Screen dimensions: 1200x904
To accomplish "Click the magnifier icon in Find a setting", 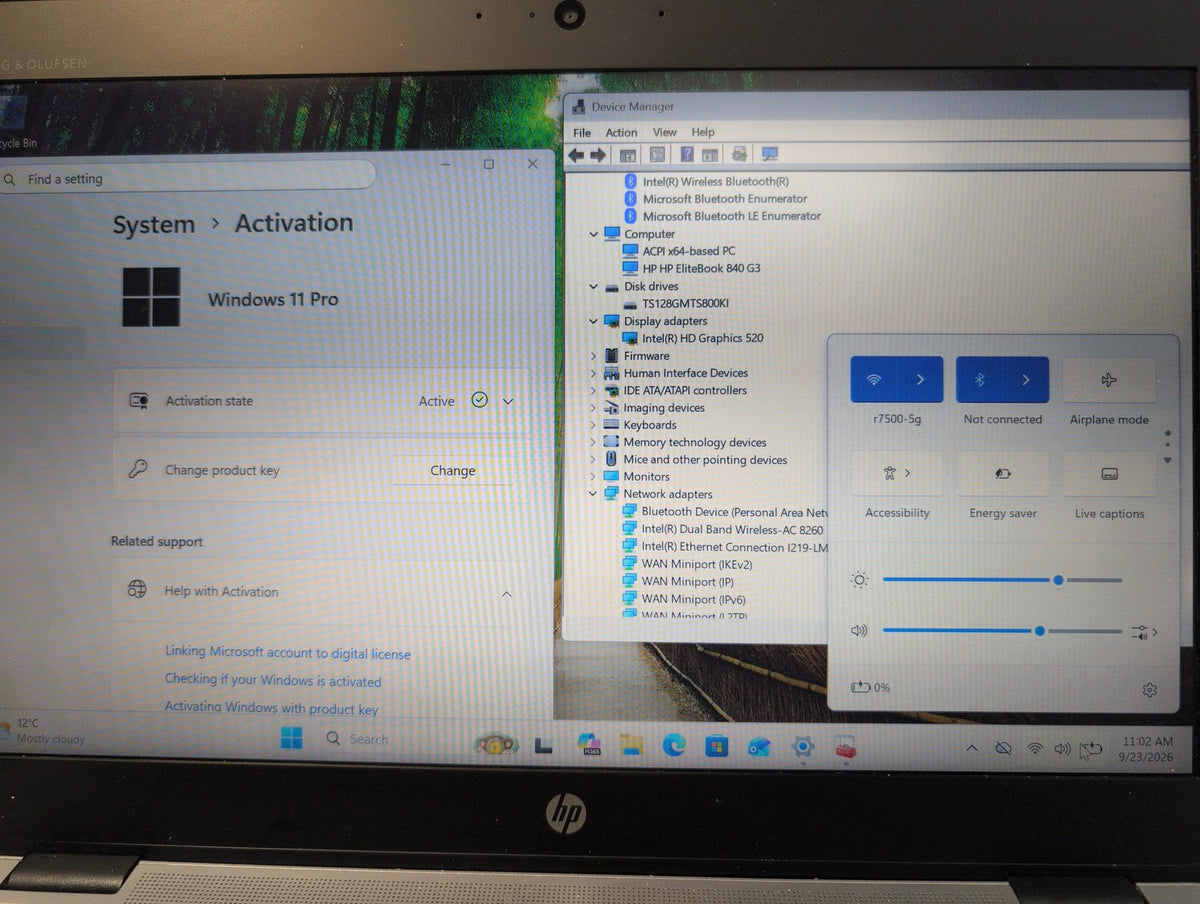I will (10, 179).
